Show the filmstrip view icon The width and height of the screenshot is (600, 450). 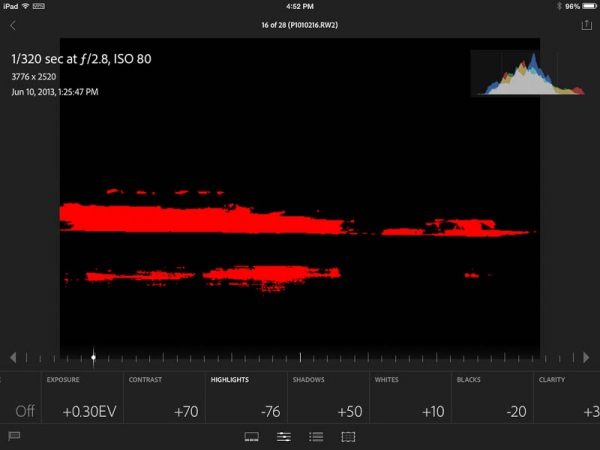[x=252, y=437]
